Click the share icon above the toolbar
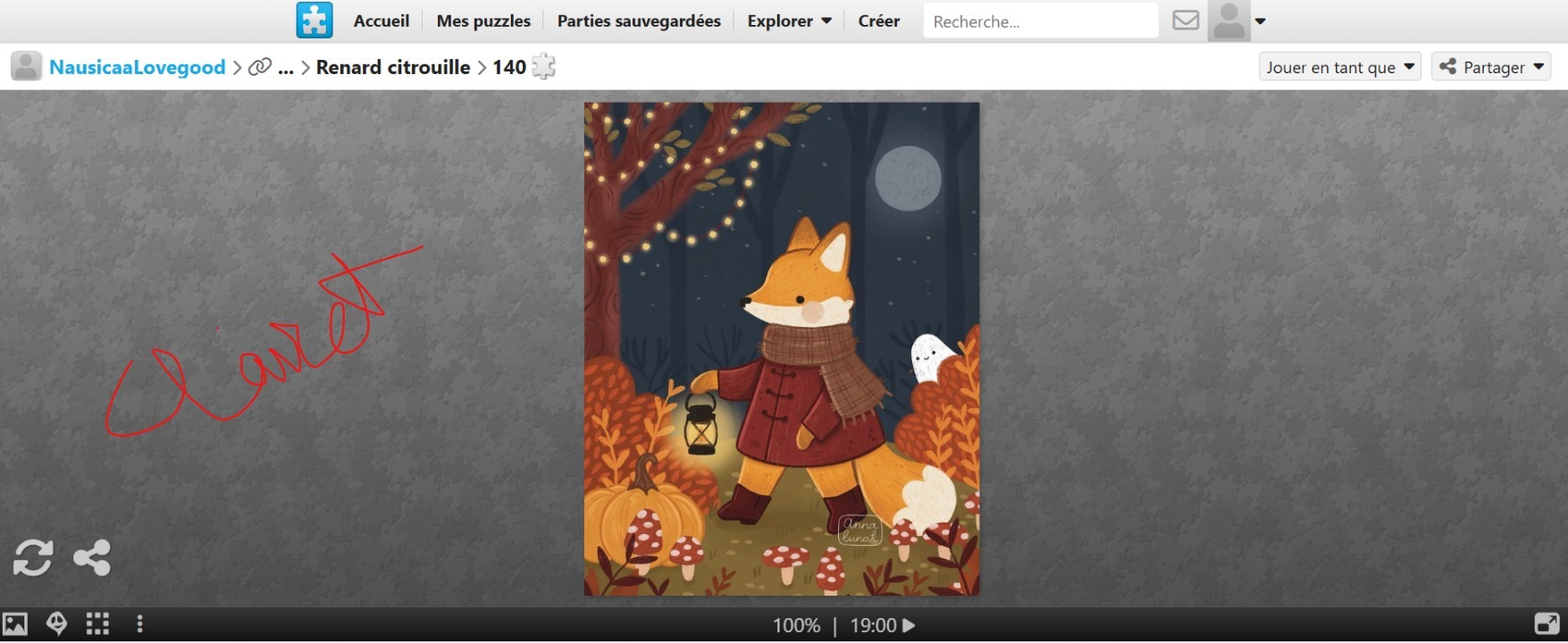This screenshot has height=643, width=1568. click(x=92, y=558)
